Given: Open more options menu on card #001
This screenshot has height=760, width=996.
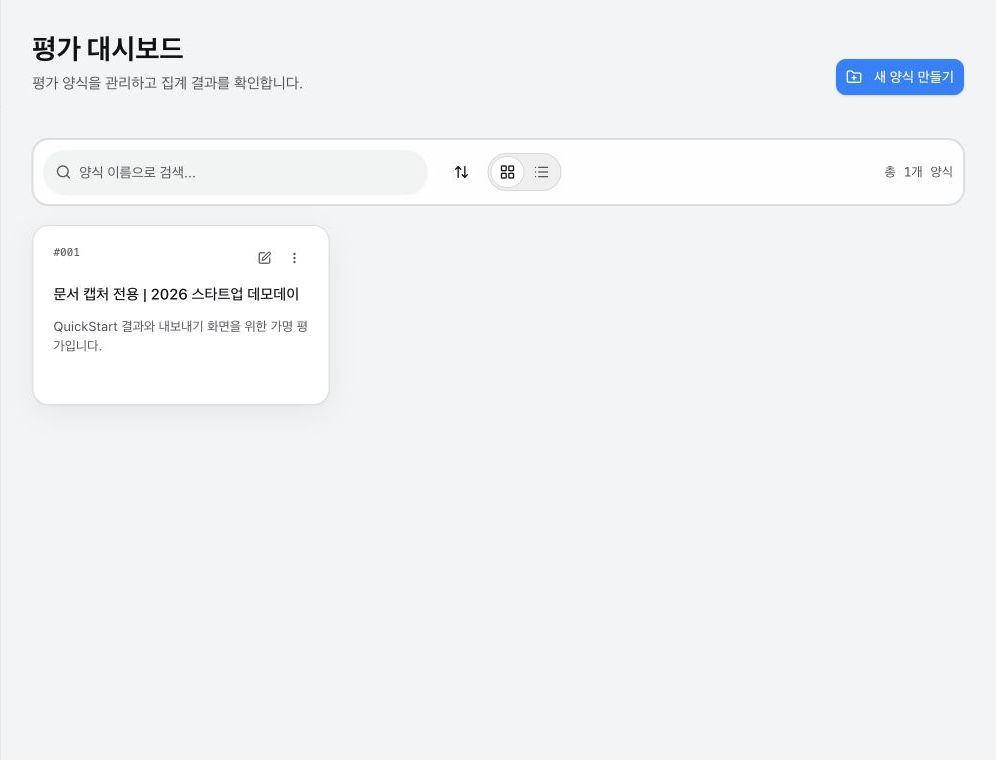Looking at the screenshot, I should coord(294,258).
